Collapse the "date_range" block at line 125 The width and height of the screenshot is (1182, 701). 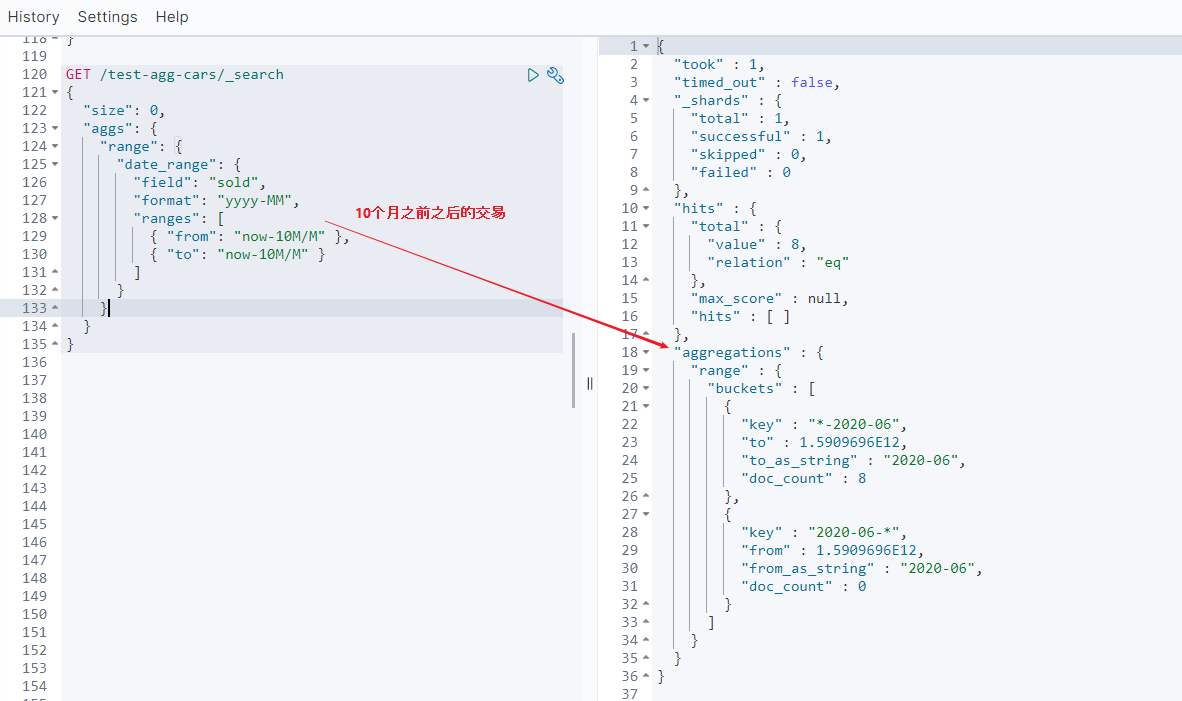click(54, 165)
